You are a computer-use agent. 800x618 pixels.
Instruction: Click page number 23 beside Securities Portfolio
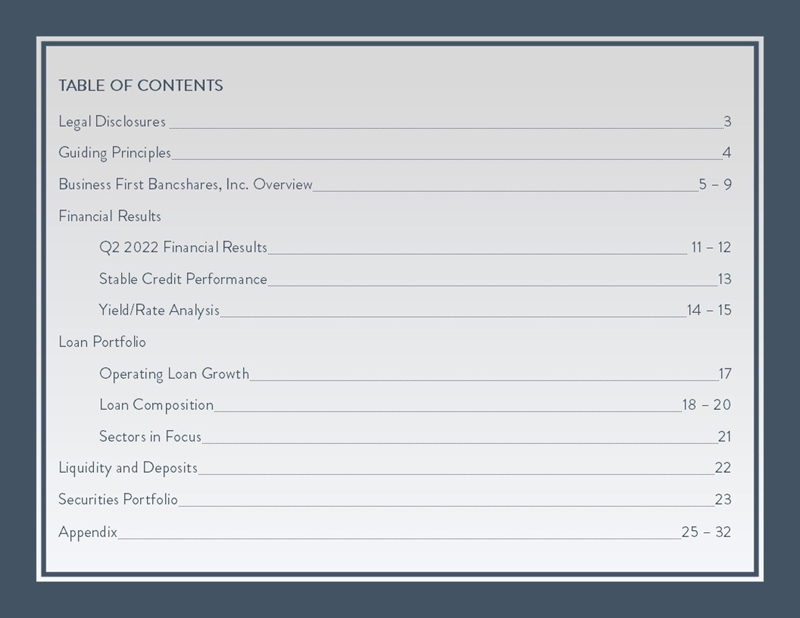click(x=723, y=499)
